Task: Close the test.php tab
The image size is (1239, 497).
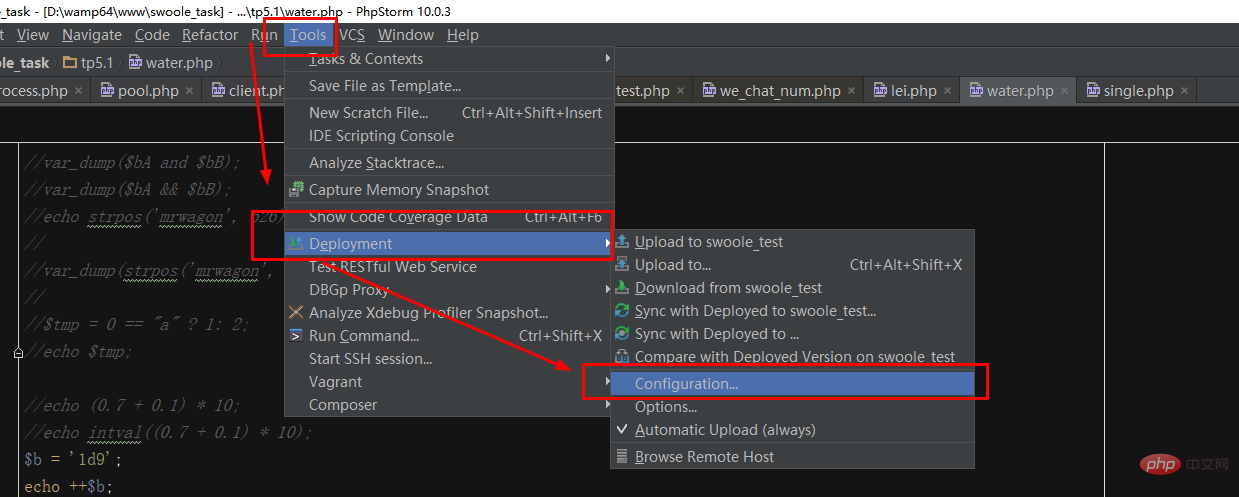Action: tap(681, 91)
